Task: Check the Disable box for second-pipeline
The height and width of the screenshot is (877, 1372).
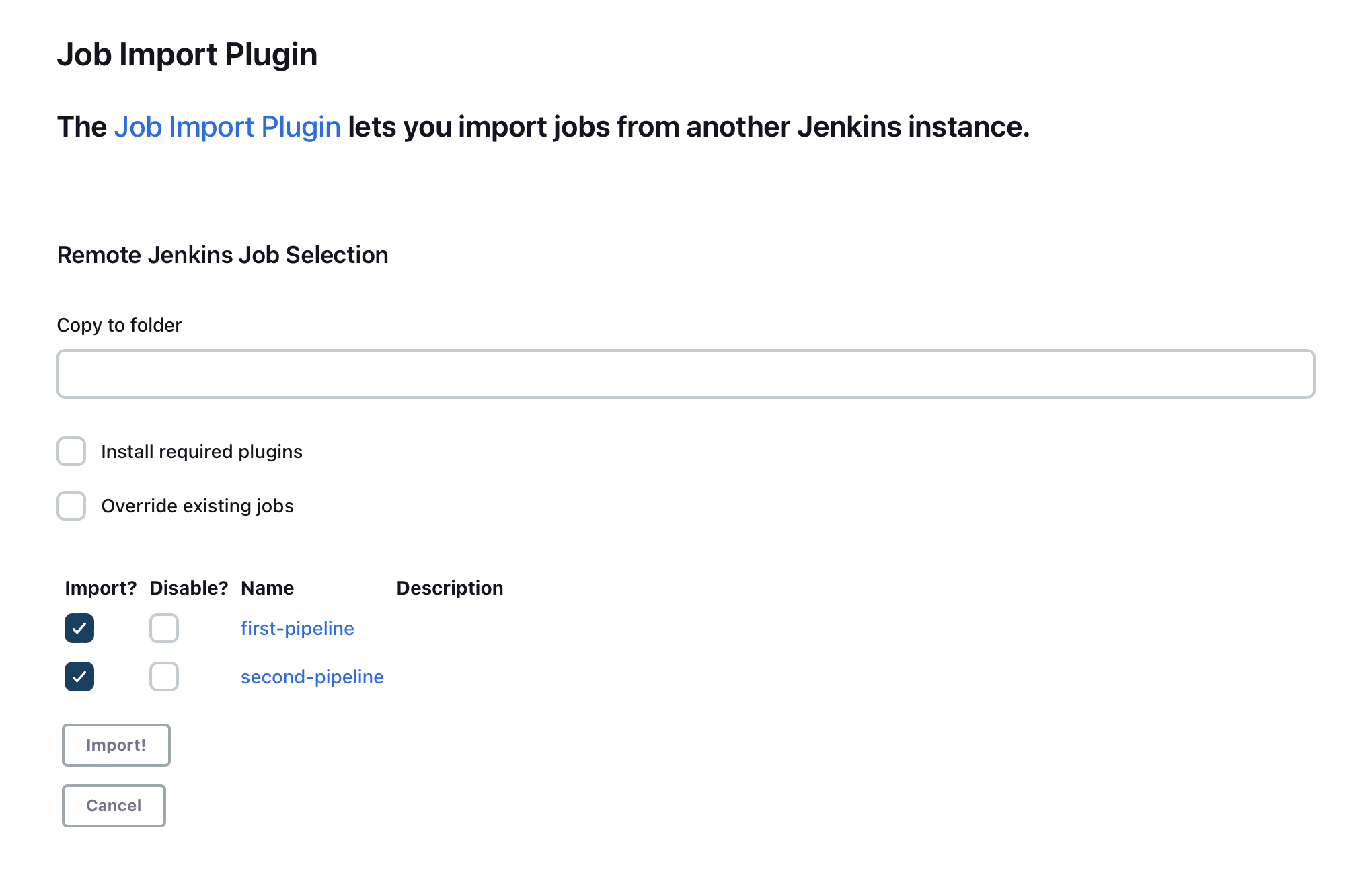Action: (x=164, y=677)
